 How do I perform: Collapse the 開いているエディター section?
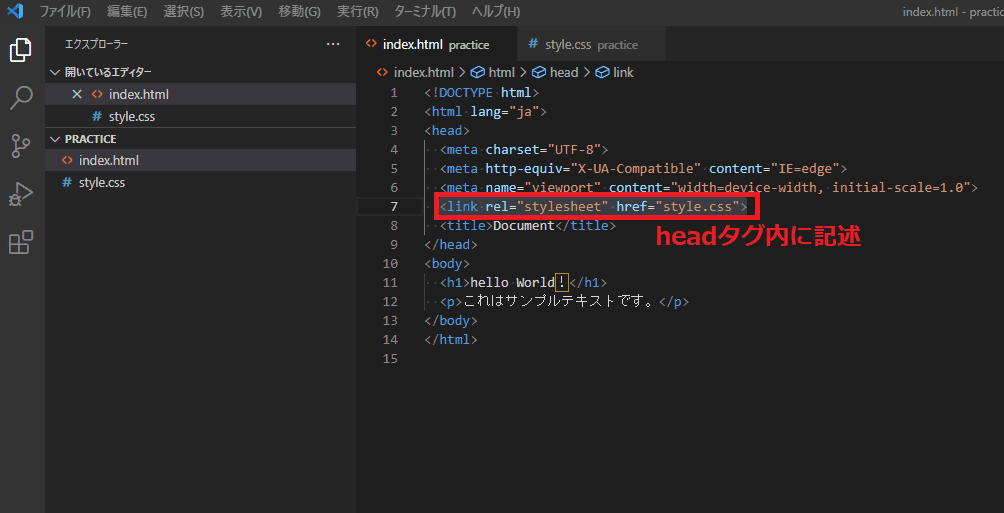(x=54, y=72)
